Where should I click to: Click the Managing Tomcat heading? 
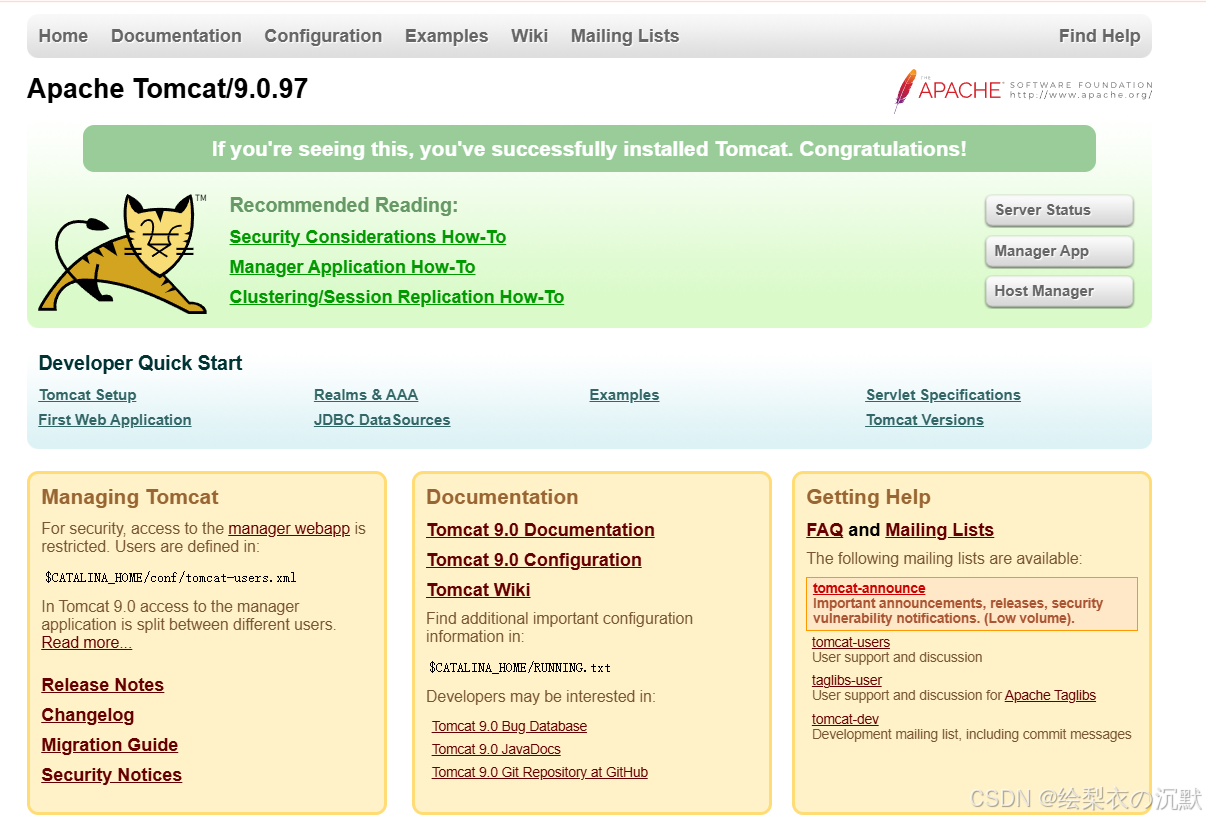(x=130, y=497)
